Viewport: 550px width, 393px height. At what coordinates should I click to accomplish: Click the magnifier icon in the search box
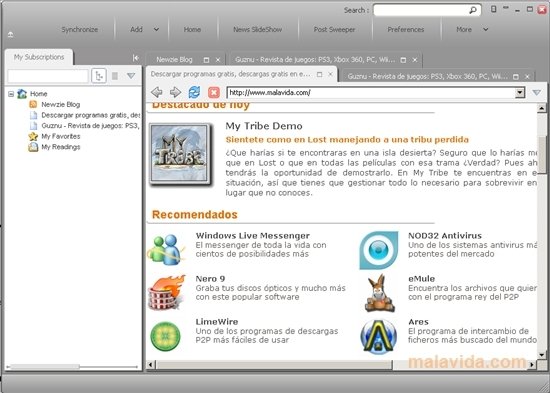[473, 11]
